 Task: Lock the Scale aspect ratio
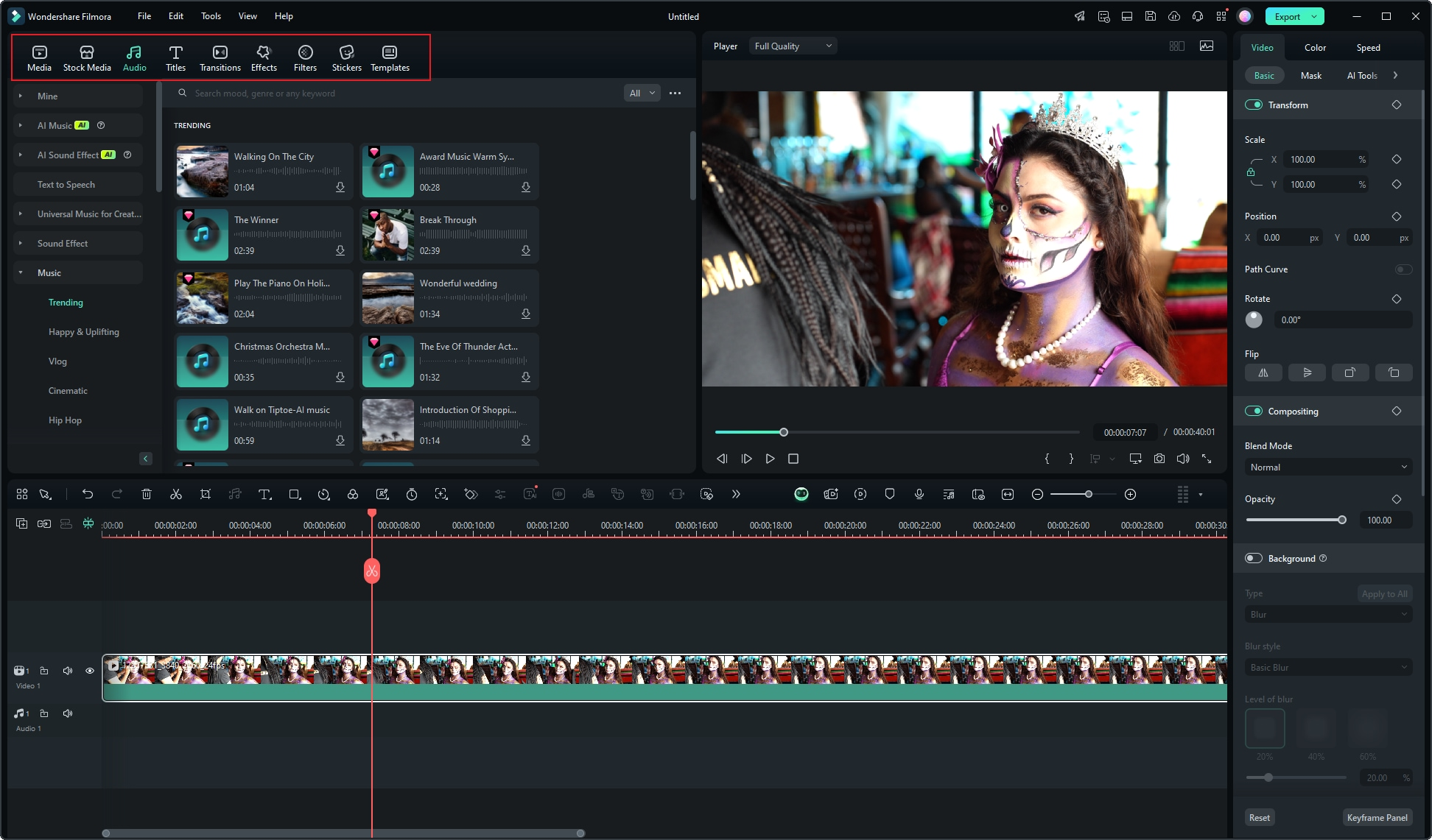click(1251, 172)
